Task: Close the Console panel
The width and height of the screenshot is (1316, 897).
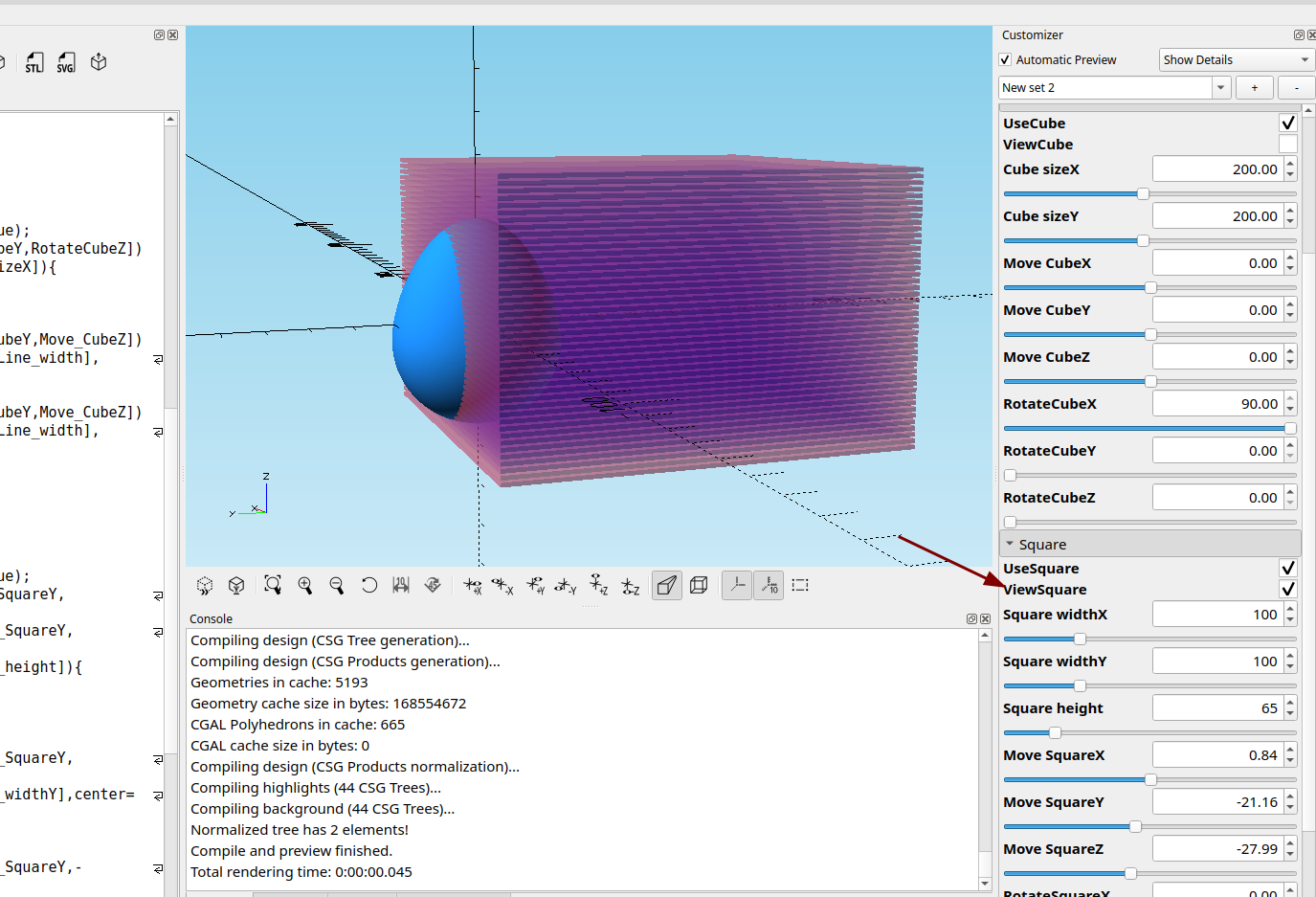Action: 985,619
